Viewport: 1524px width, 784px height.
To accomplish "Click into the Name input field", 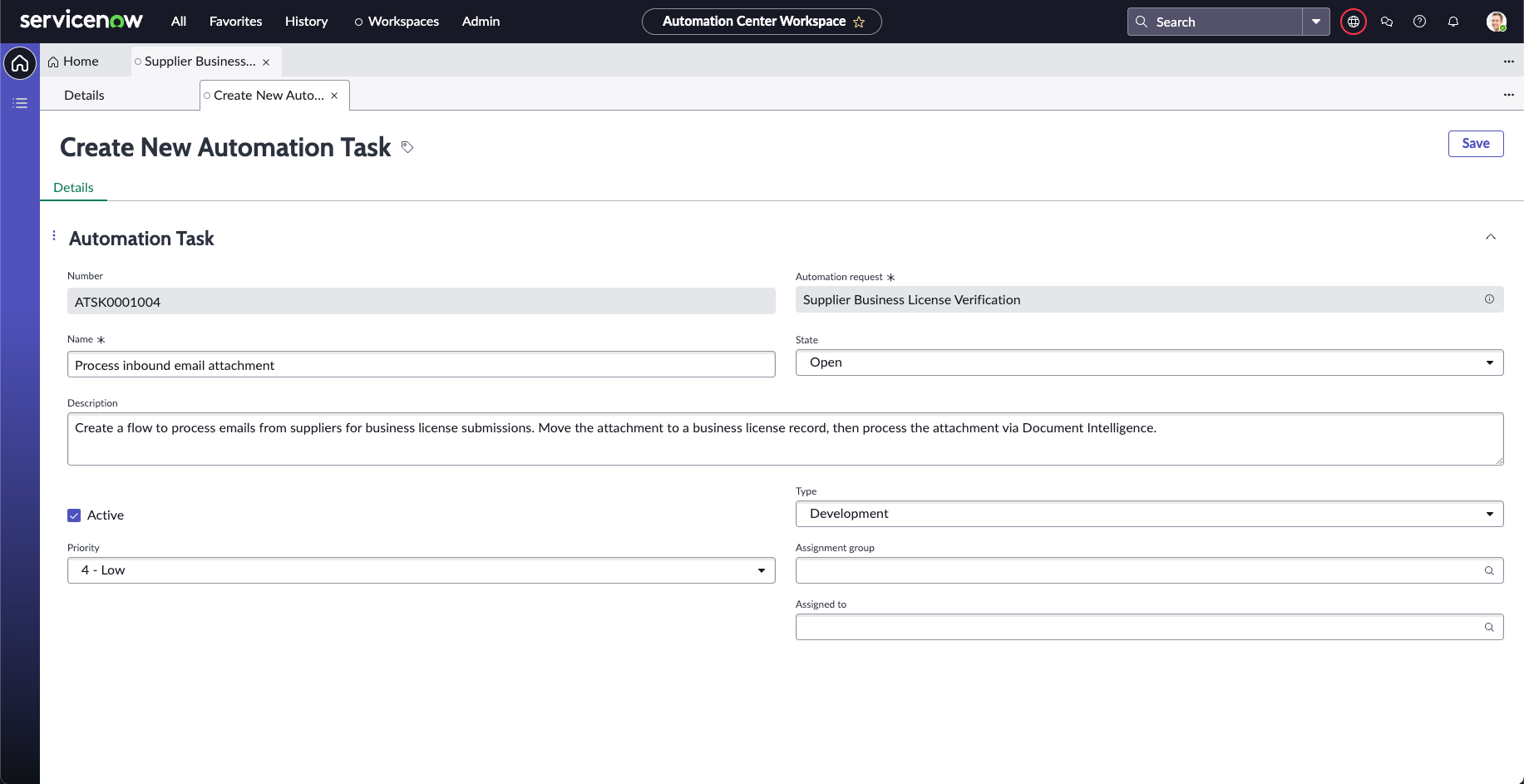I will pos(421,365).
